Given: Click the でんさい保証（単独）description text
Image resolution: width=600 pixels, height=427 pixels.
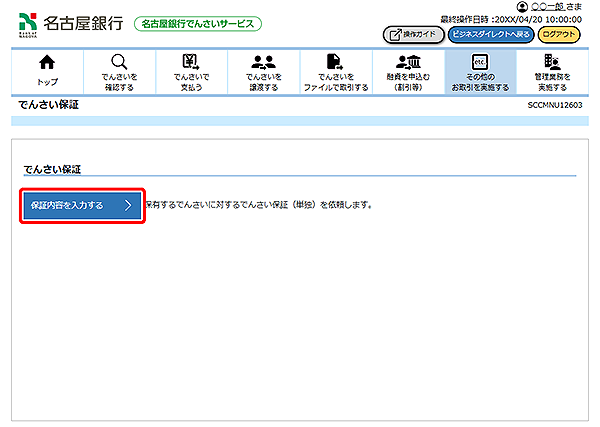Looking at the screenshot, I should click(260, 205).
